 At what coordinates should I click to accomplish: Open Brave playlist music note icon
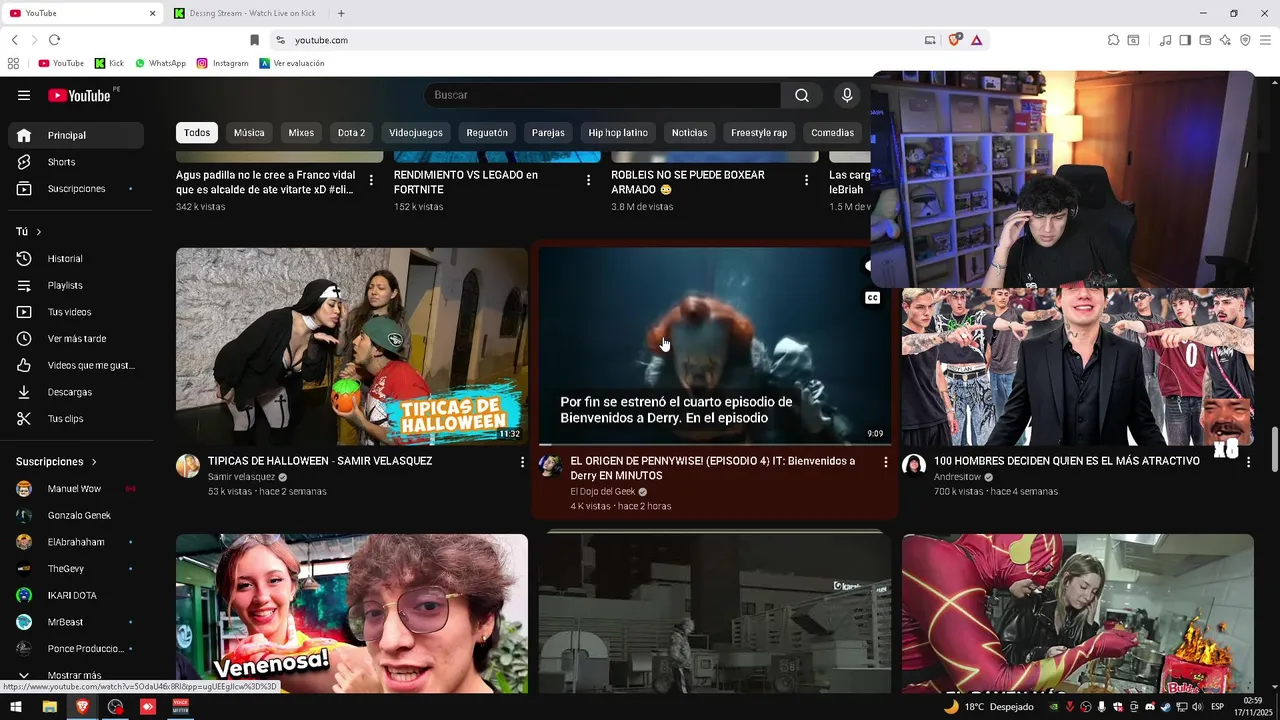coord(1165,40)
